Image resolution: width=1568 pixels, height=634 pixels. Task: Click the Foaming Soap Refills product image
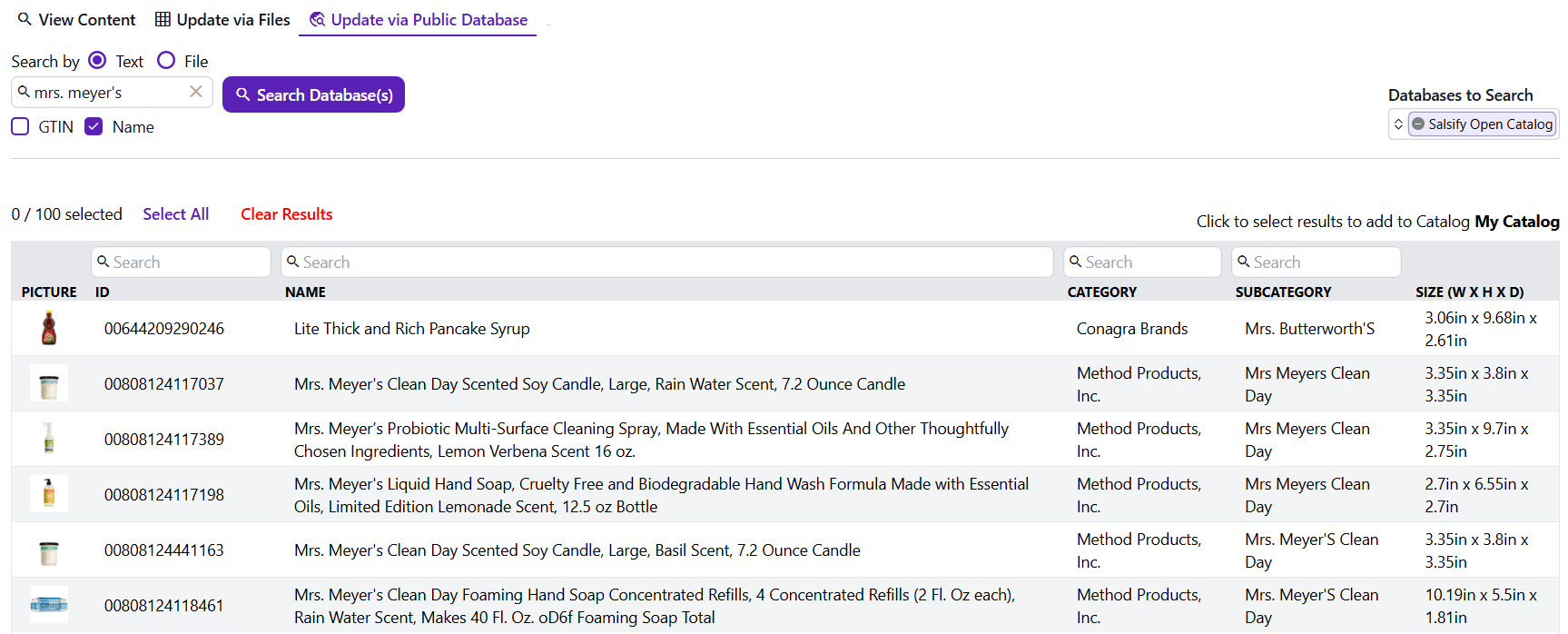point(49,605)
